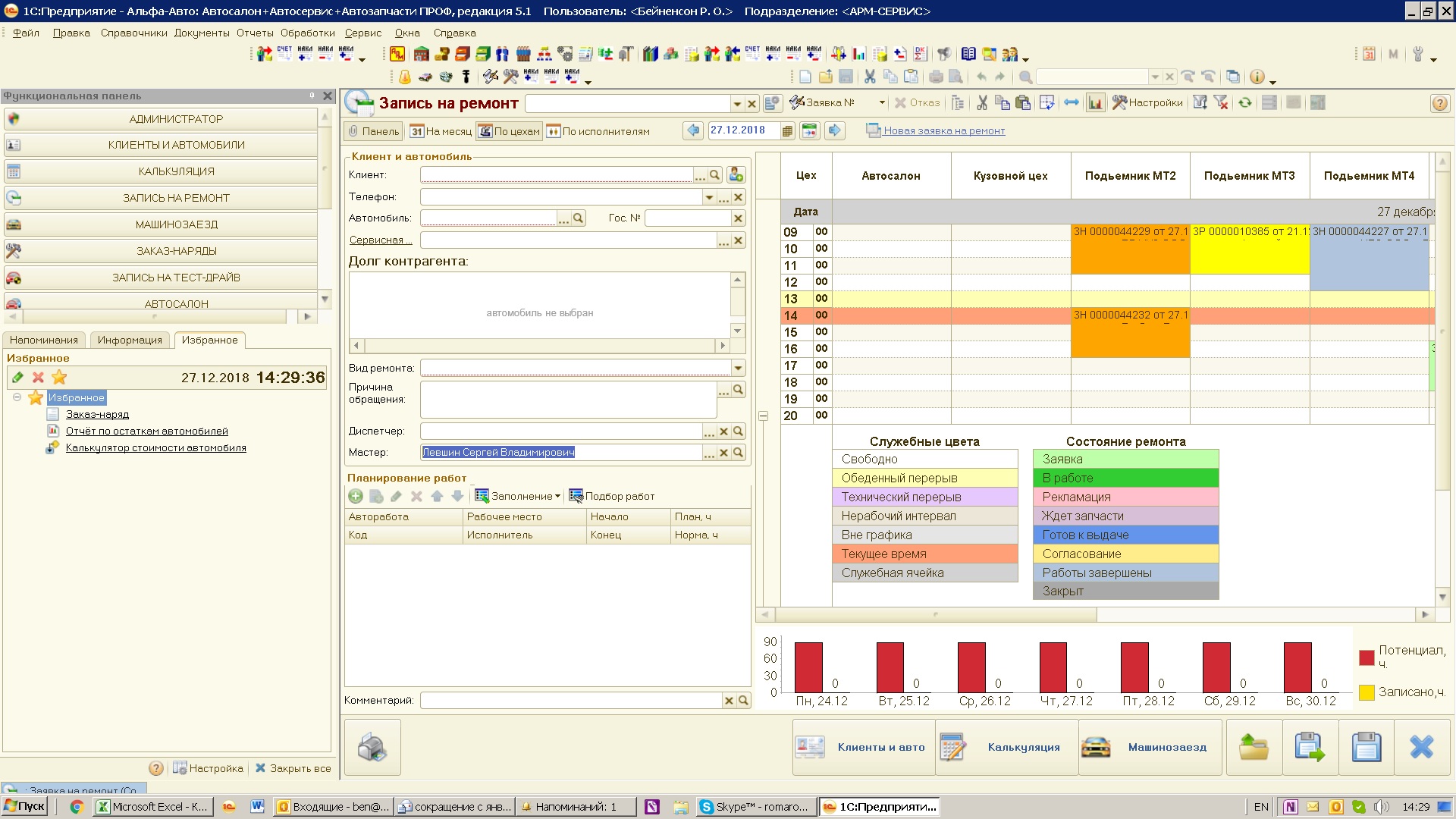Image resolution: width=1456 pixels, height=819 pixels.
Task: Click the magnifier icon next to the Комментарий field
Action: click(743, 701)
